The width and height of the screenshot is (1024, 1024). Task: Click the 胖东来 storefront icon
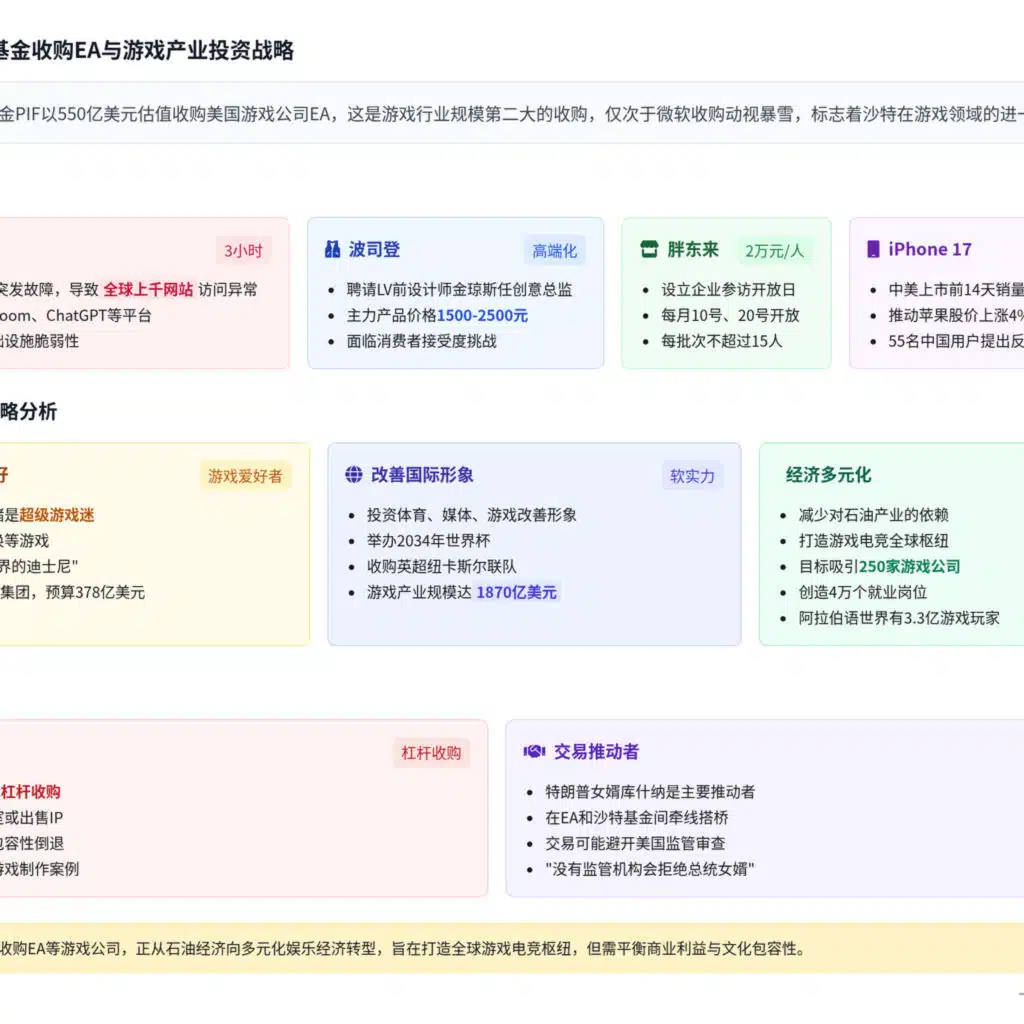point(651,250)
